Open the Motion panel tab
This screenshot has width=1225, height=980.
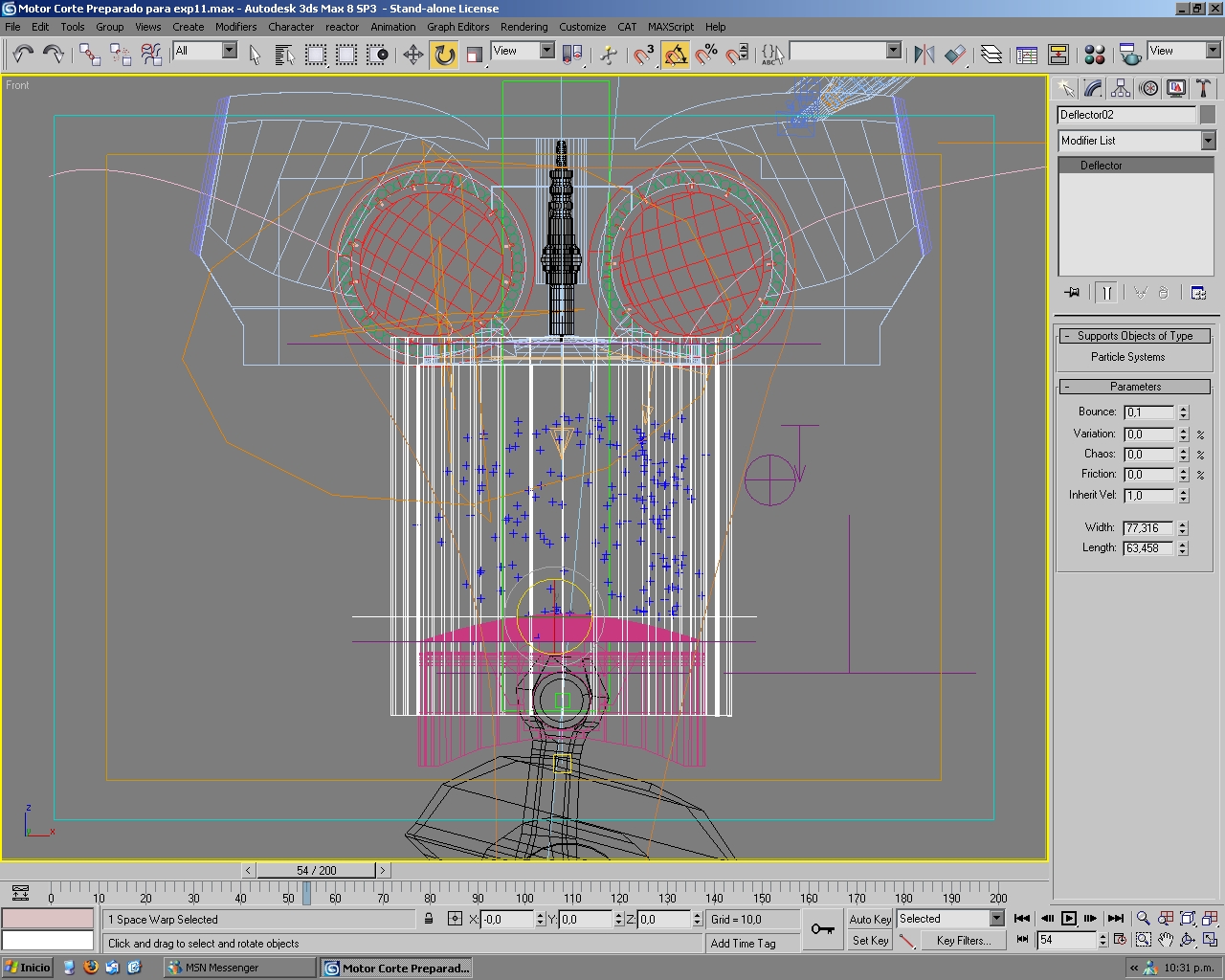(1148, 89)
